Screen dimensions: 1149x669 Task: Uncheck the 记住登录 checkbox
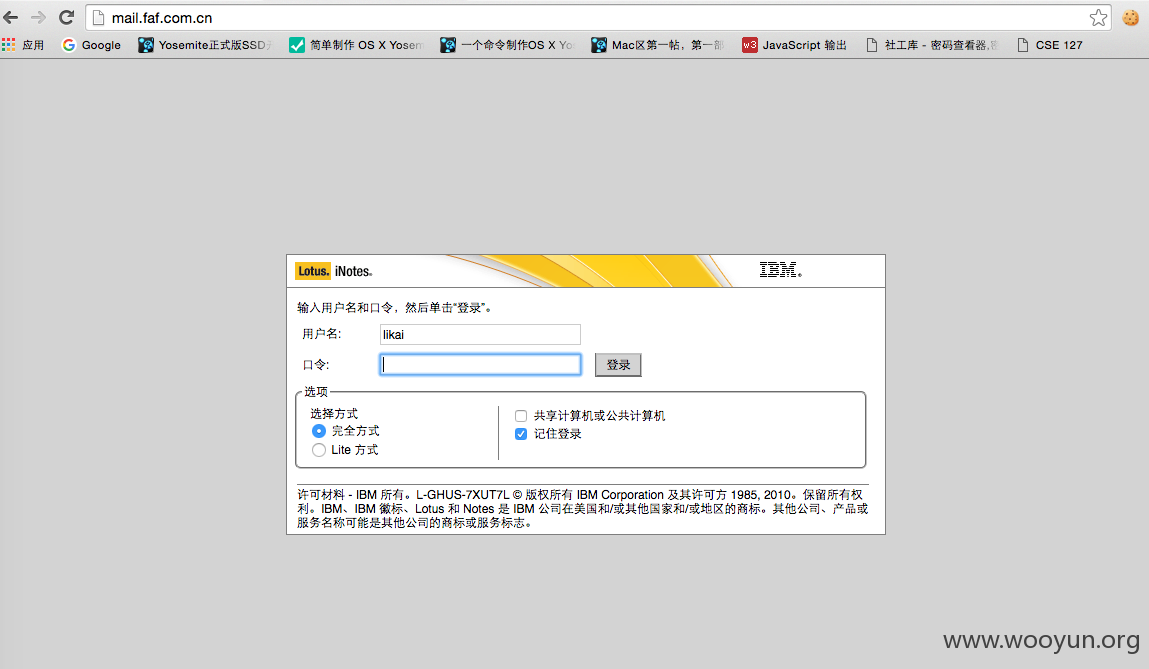pos(521,434)
